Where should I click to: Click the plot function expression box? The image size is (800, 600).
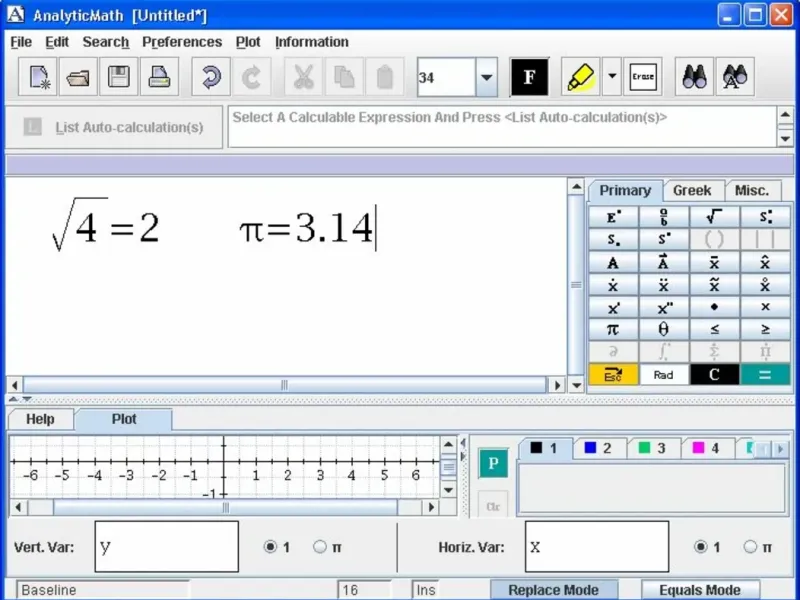point(652,488)
